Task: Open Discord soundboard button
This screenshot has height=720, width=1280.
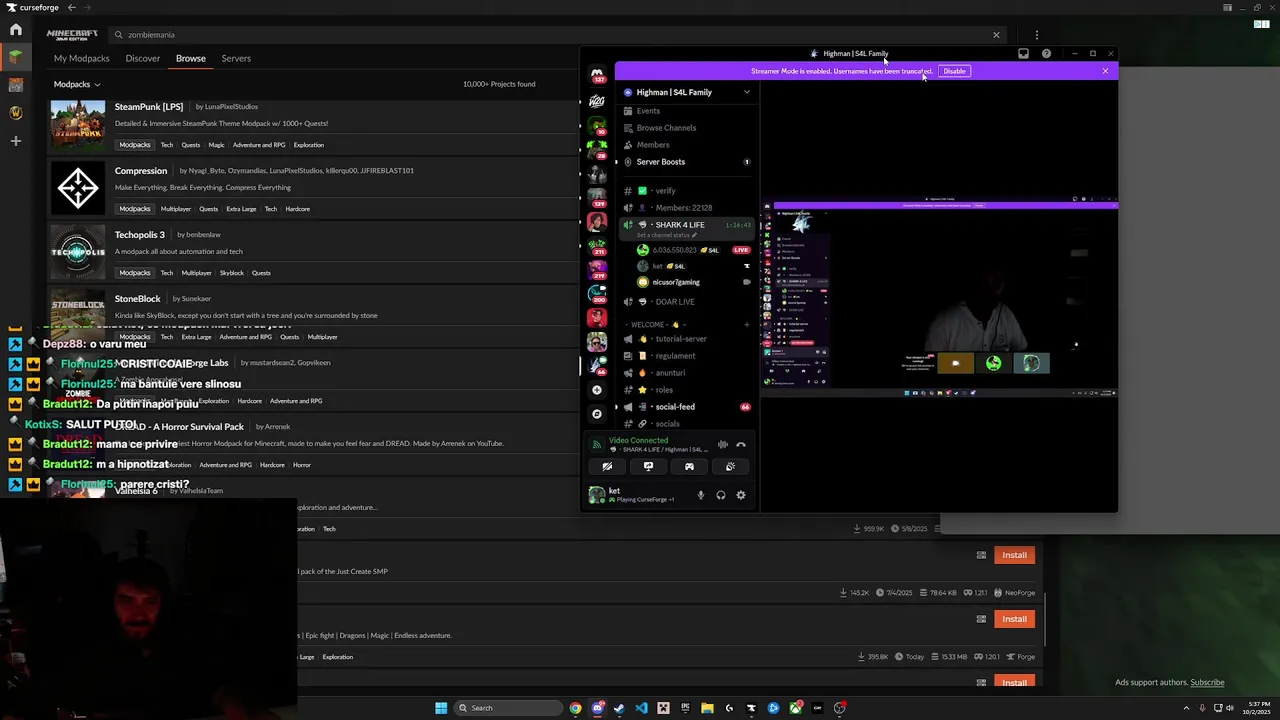Action: tap(730, 466)
